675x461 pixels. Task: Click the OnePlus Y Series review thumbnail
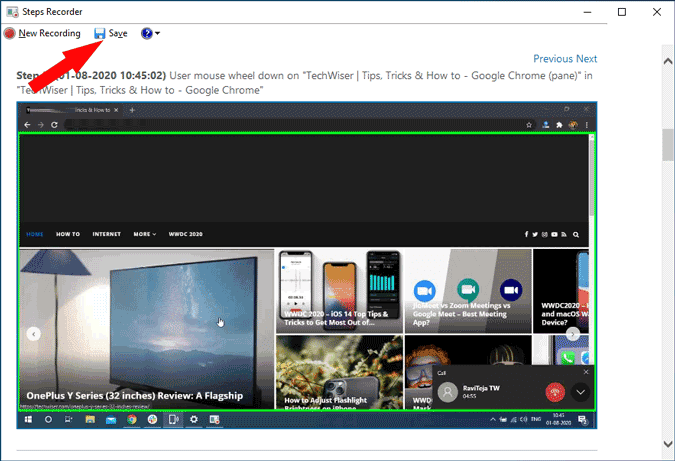(146, 329)
